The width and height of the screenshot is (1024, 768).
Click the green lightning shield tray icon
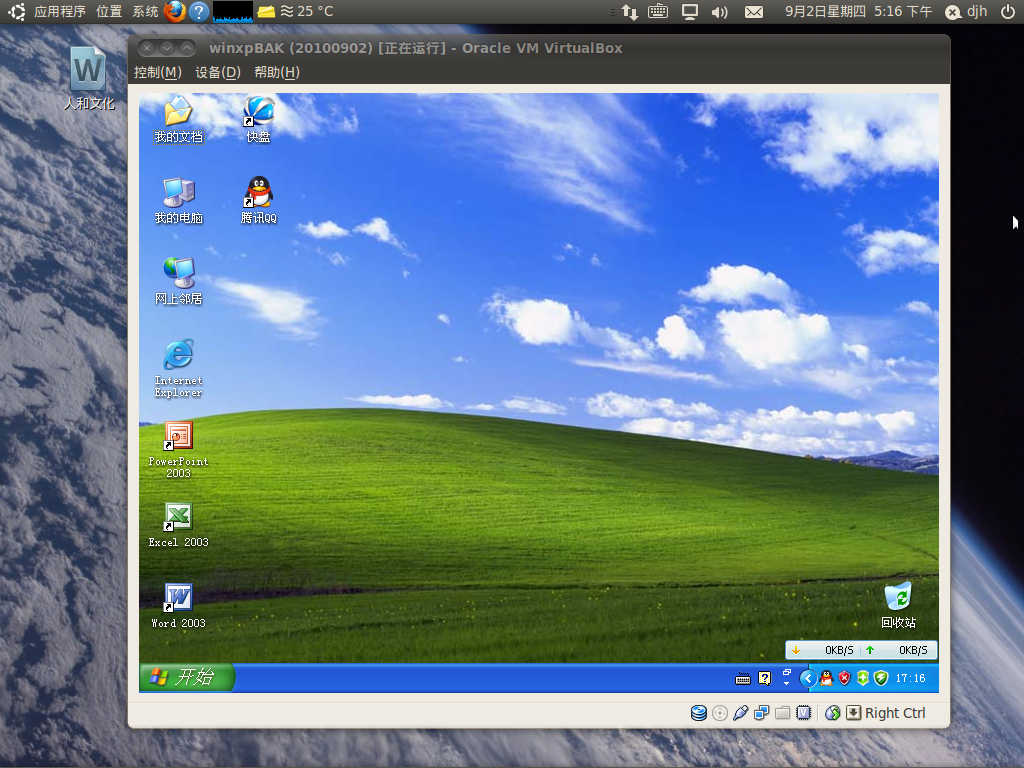[x=881, y=679]
